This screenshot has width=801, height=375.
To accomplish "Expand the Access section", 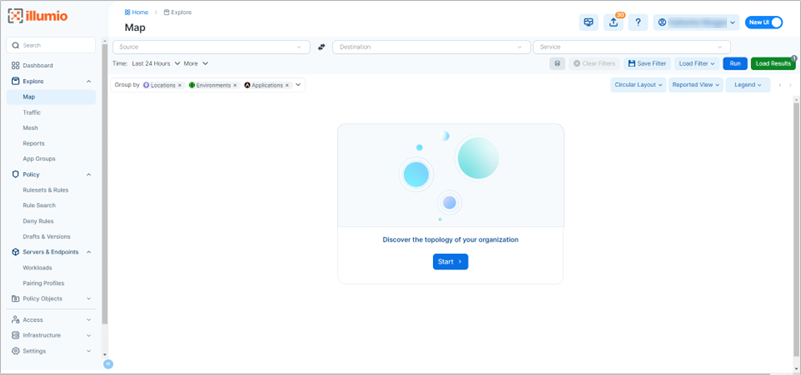I will click(x=88, y=320).
